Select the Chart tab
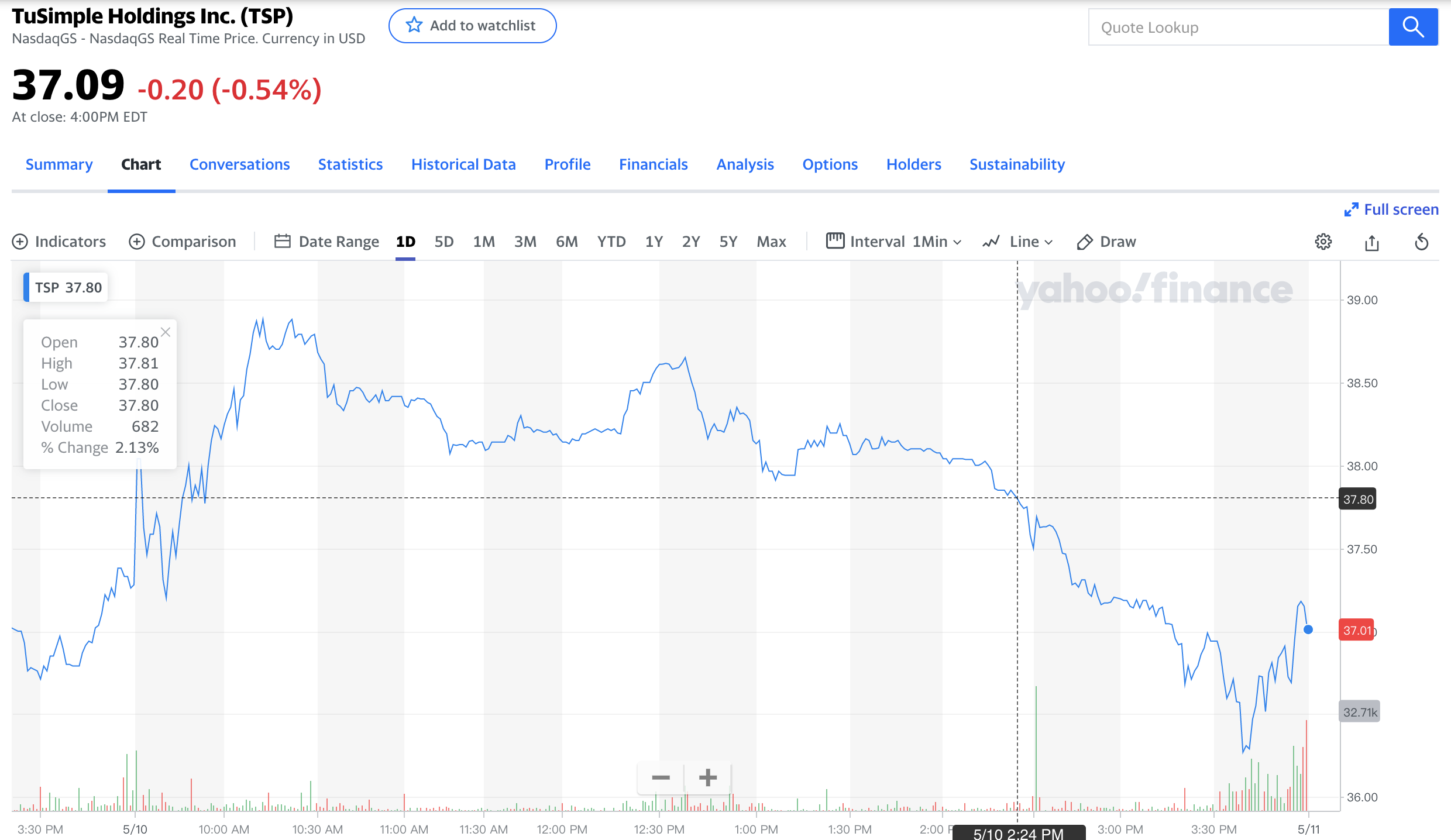Image resolution: width=1451 pixels, height=840 pixels. point(141,164)
